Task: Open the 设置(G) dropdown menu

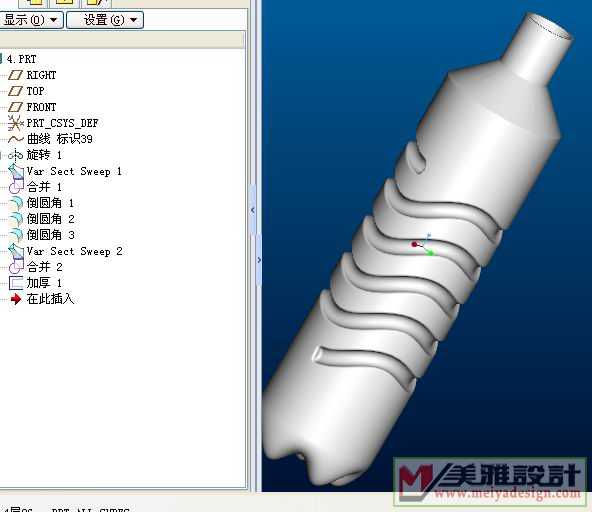Action: point(105,20)
